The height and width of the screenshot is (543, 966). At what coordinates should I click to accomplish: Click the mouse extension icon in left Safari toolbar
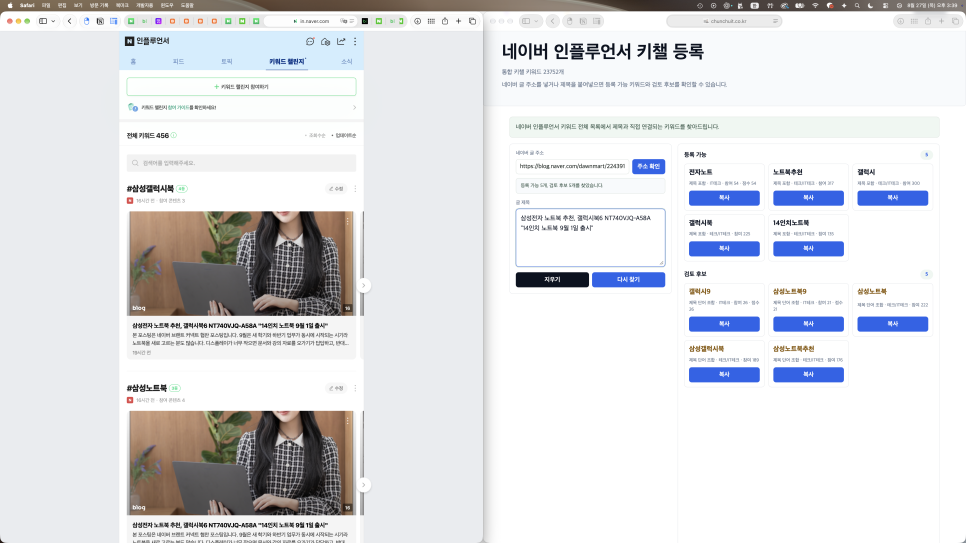86,21
